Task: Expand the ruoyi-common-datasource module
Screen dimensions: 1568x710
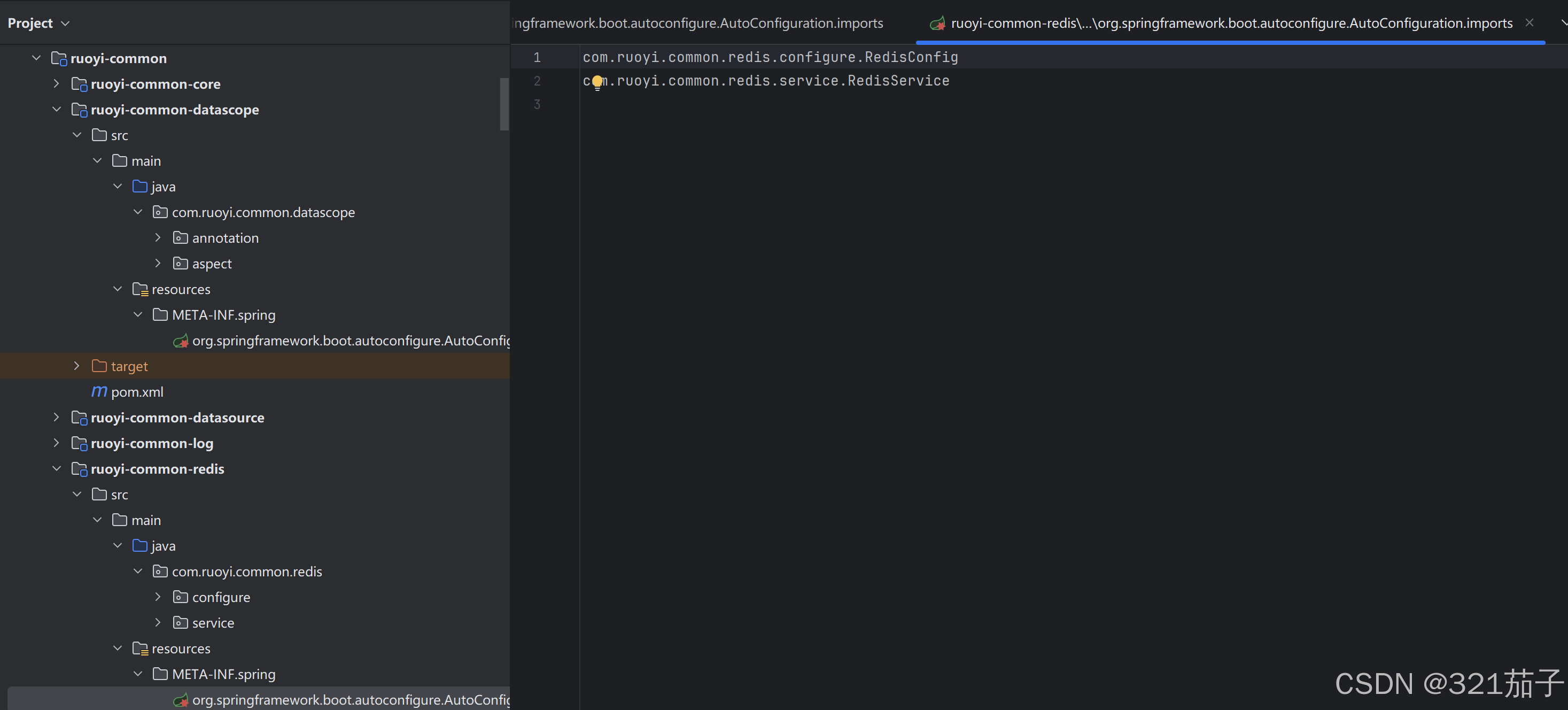Action: 57,418
